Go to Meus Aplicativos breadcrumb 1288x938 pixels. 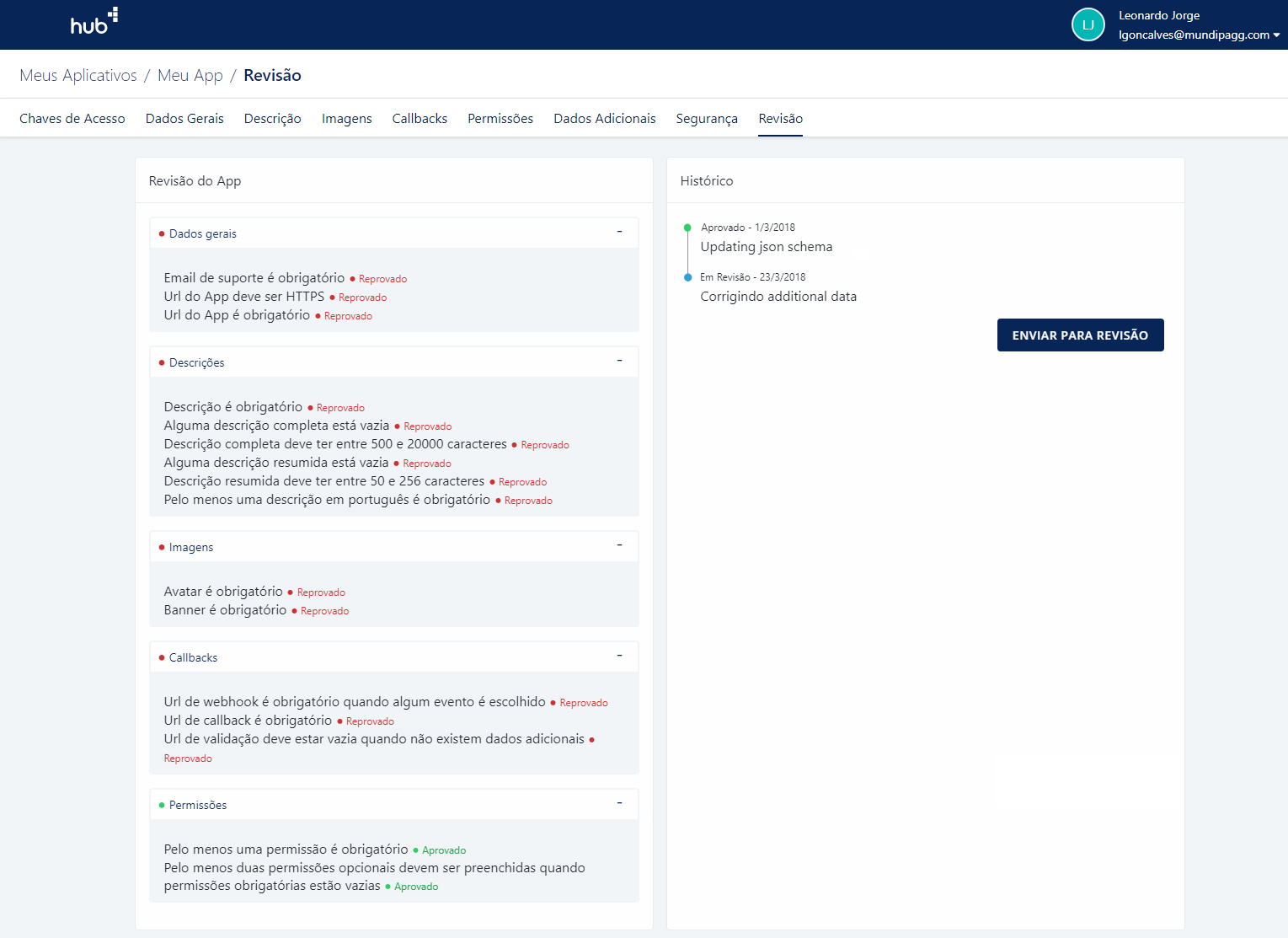point(78,75)
